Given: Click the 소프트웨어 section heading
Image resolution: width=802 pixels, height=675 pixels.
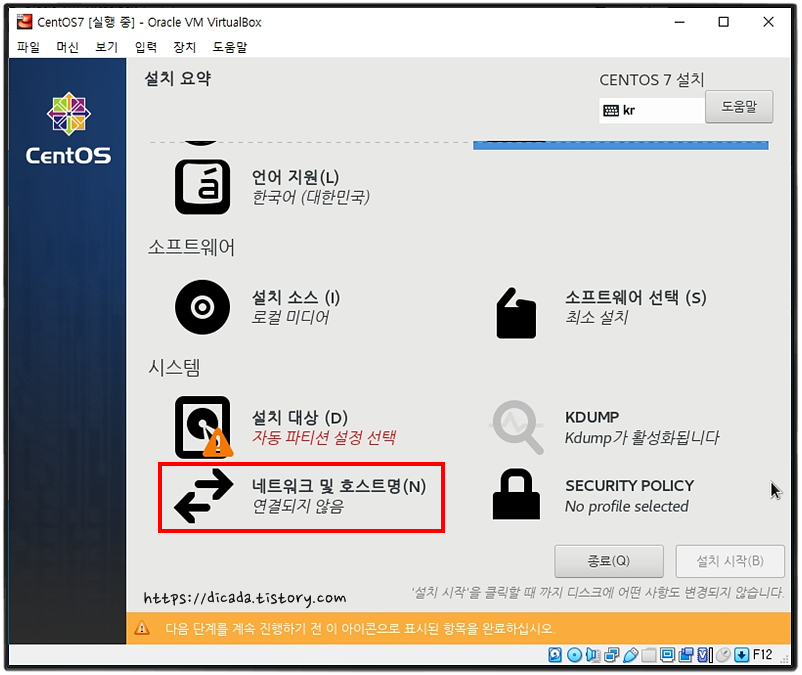Looking at the screenshot, I should [x=191, y=247].
